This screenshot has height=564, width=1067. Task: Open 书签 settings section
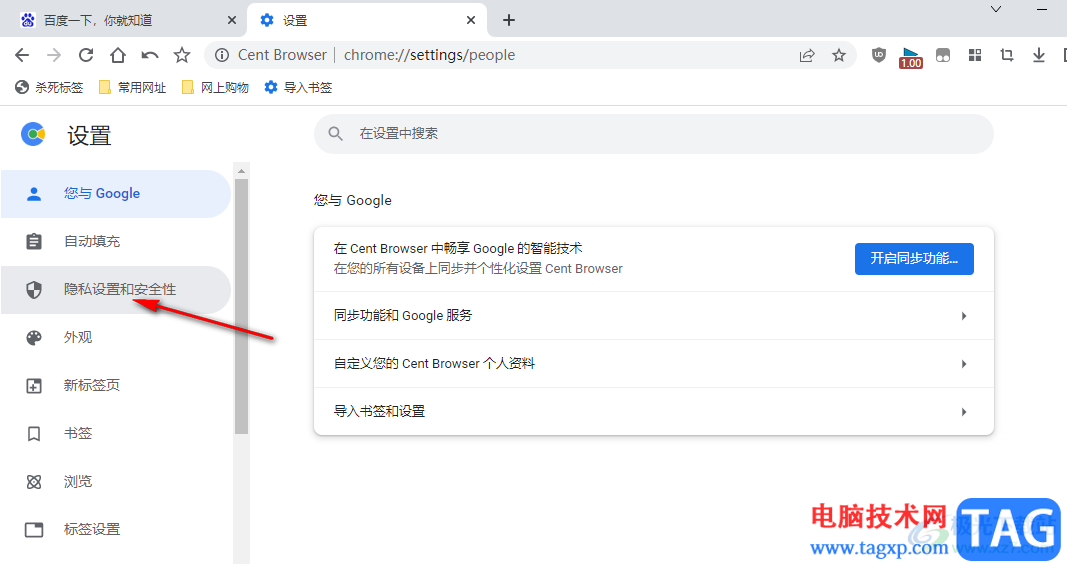click(116, 433)
